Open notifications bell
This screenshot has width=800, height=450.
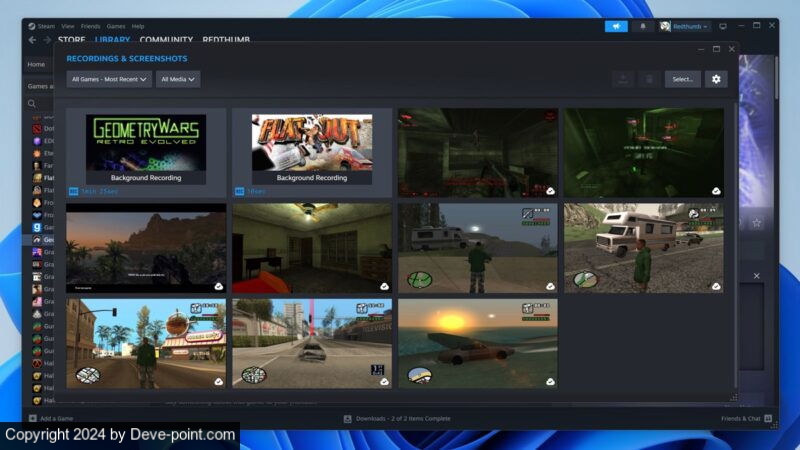pyautogui.click(x=642, y=26)
